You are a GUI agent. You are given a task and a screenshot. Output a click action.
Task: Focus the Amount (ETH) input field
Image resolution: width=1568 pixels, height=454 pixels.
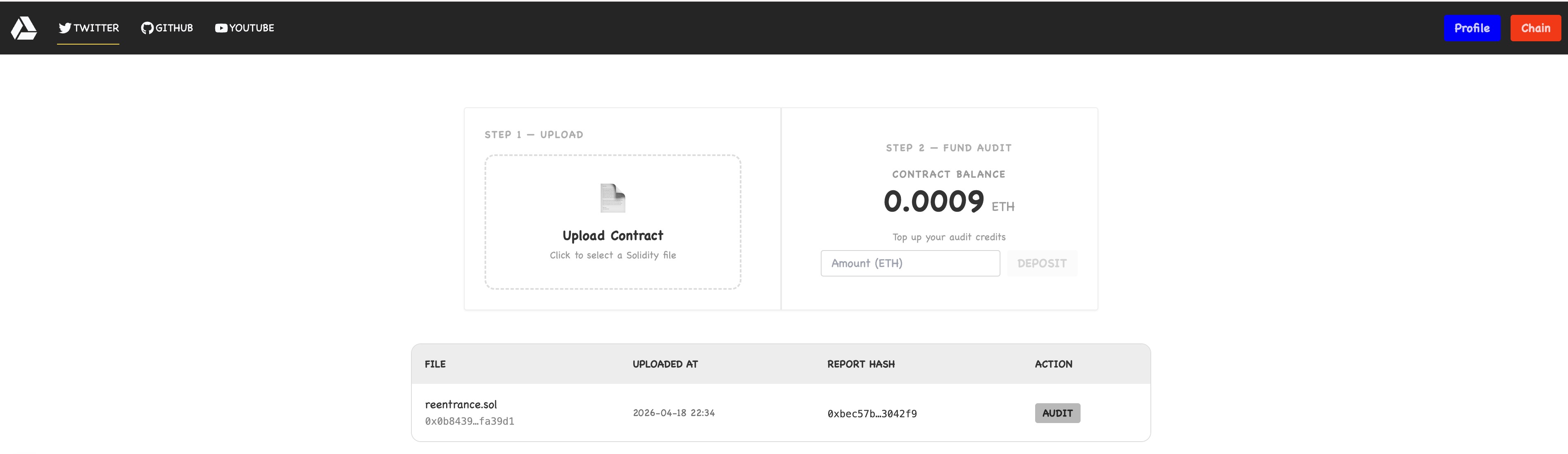(910, 263)
